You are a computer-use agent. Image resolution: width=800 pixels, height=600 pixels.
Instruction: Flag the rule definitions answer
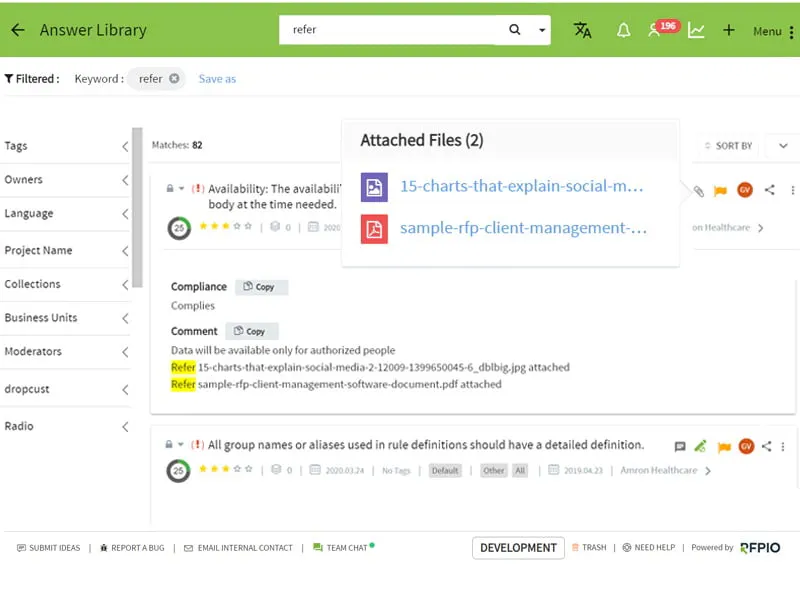click(x=724, y=446)
